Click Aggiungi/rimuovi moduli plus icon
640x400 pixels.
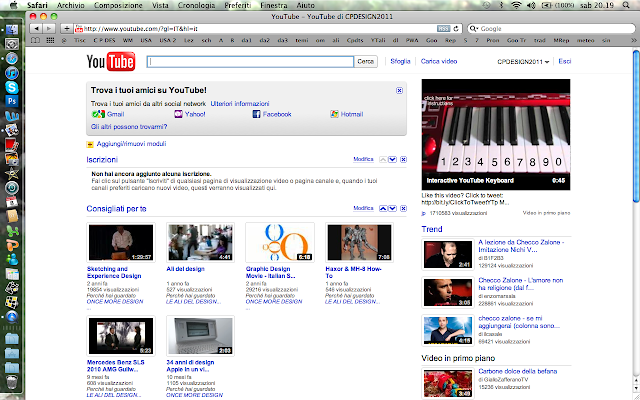90,144
